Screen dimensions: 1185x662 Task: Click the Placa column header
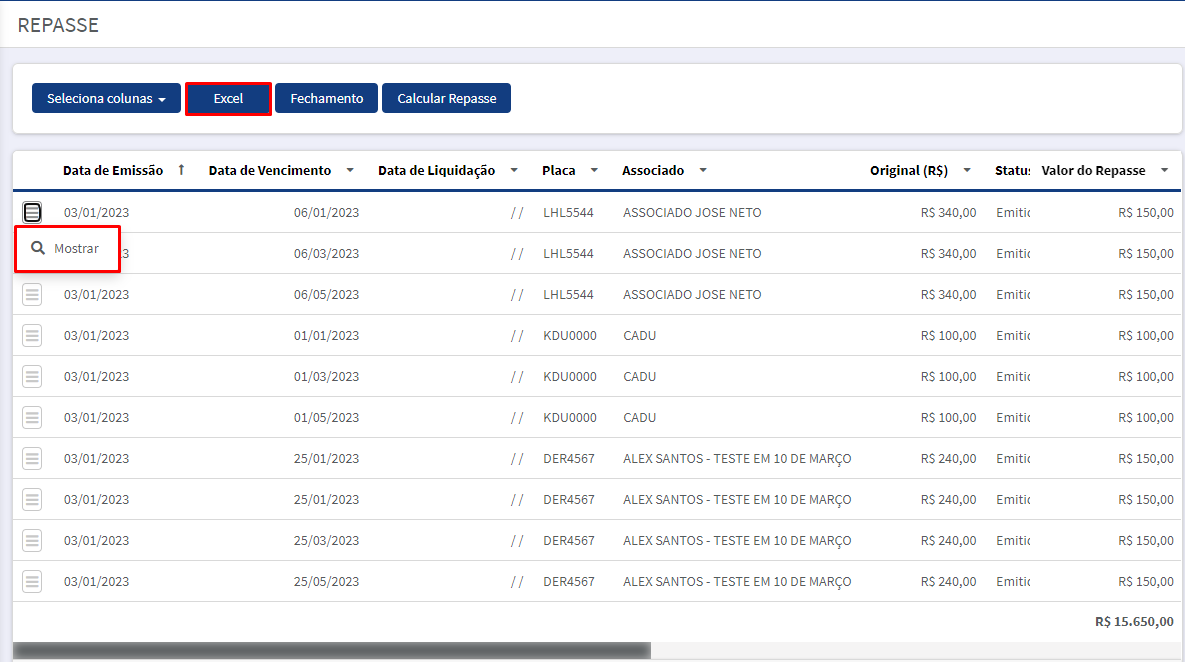coord(558,171)
